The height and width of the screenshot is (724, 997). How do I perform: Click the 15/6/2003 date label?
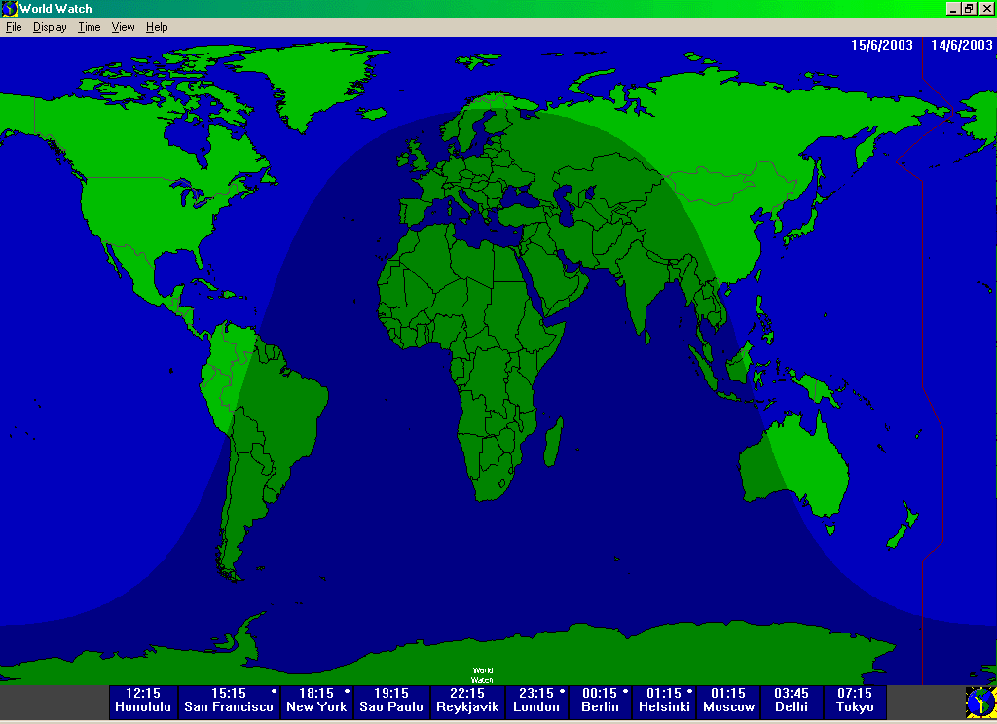coord(881,46)
